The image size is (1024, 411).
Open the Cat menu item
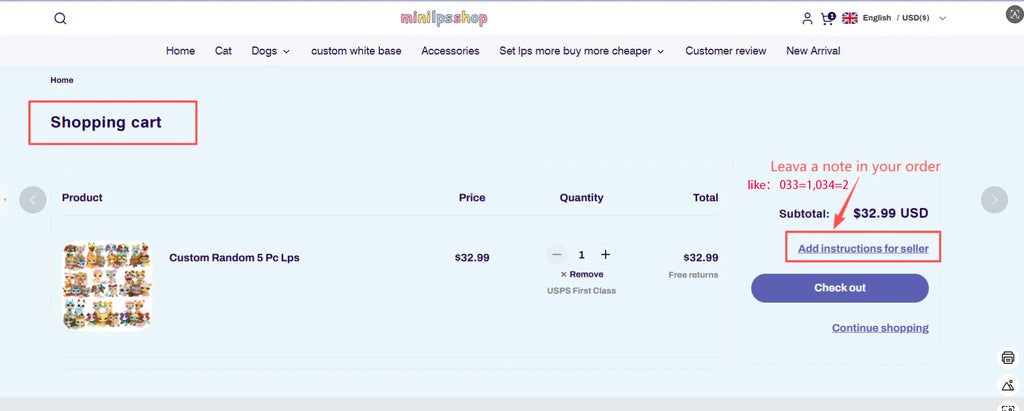point(223,51)
